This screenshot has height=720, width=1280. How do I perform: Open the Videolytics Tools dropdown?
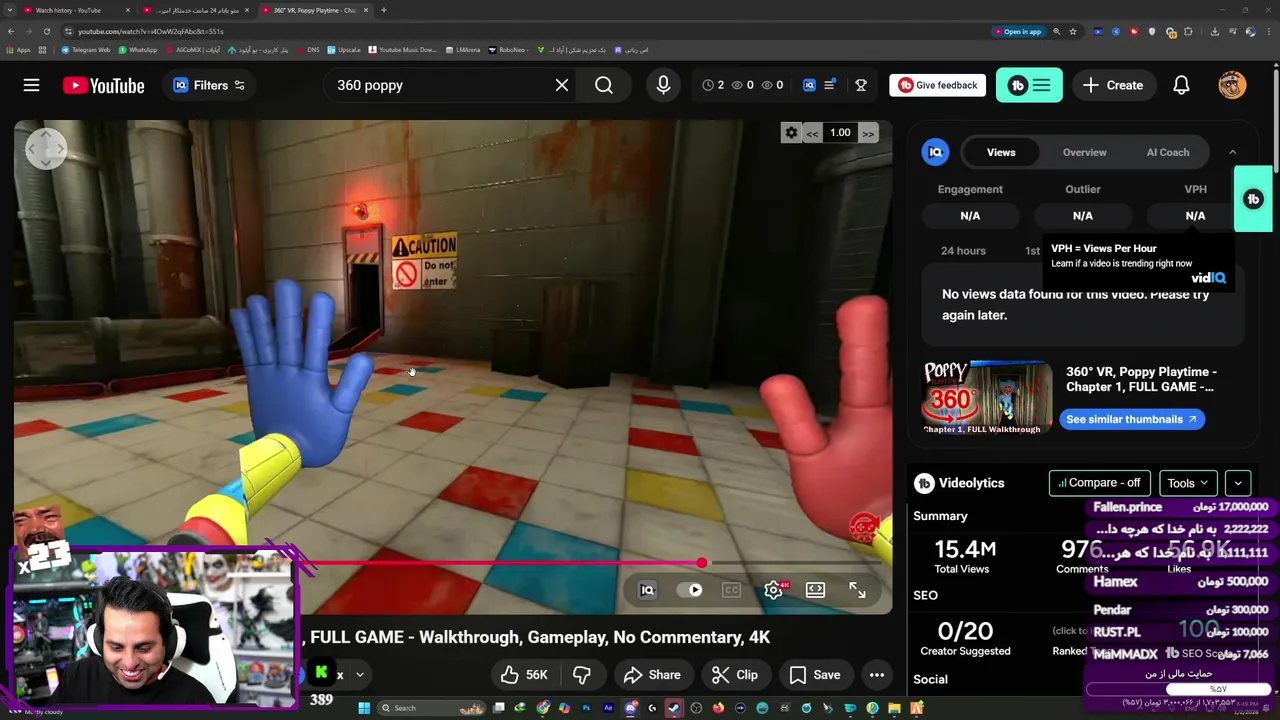(1187, 483)
